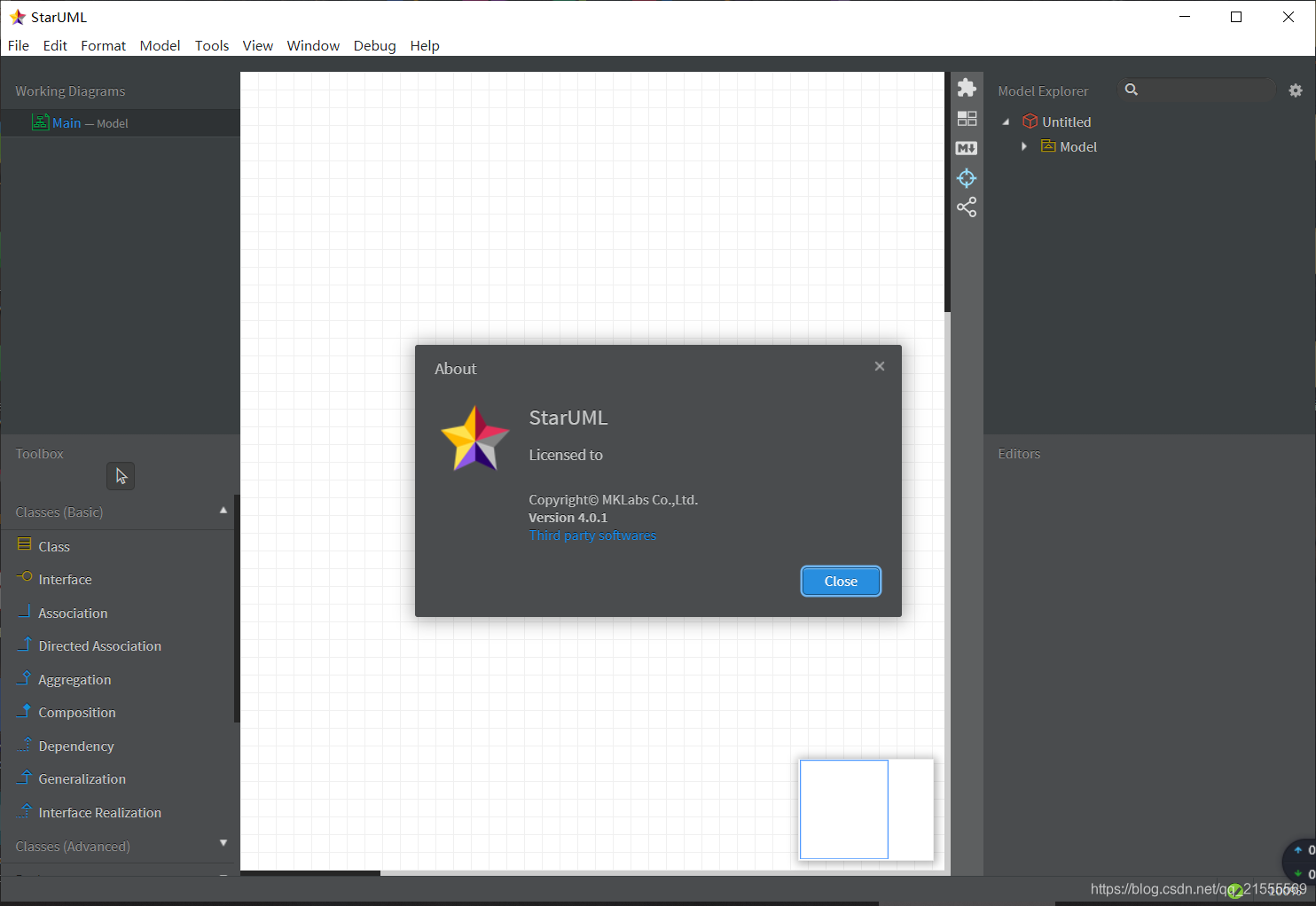Click the Working Diagrams header
Screen dimensions: 1316x906
point(70,91)
